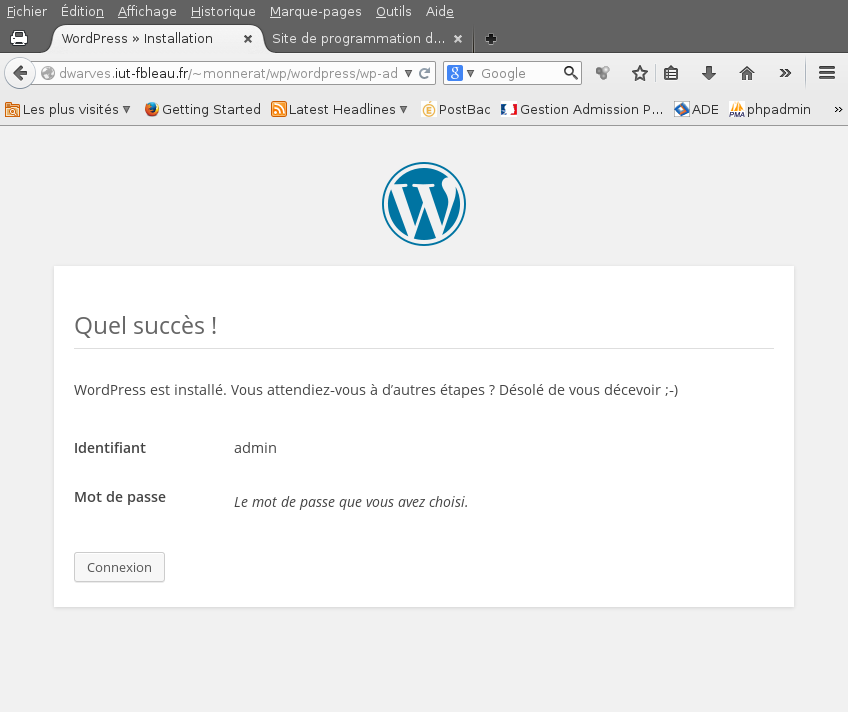
Task: Open the ADE bookmark
Action: click(x=697, y=109)
